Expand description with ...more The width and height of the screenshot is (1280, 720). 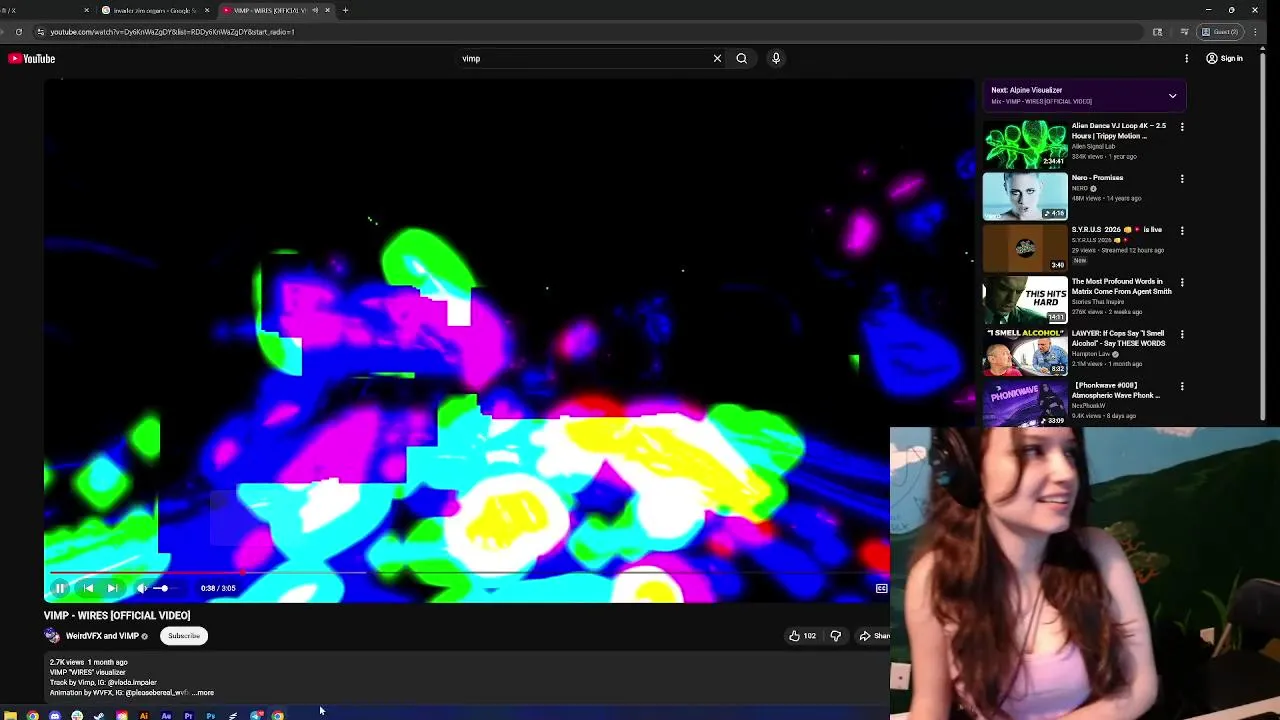pyautogui.click(x=203, y=692)
